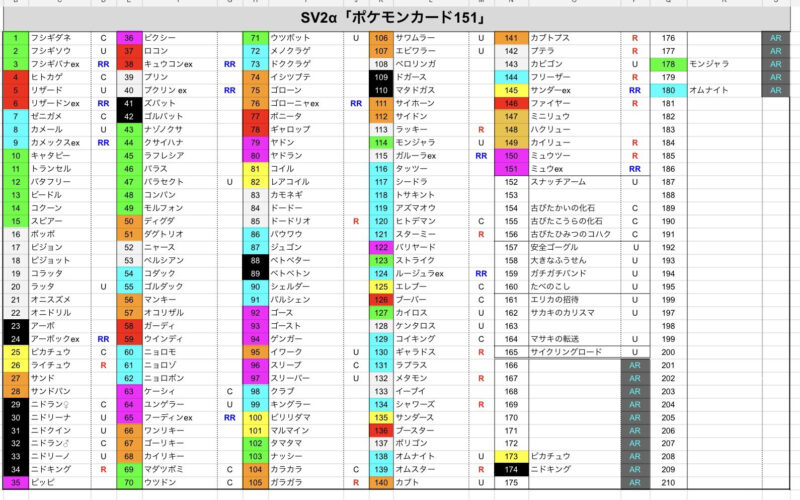The height and width of the screenshot is (500, 800).
Task: Click the cyan number 180 cell
Action: 668,90
